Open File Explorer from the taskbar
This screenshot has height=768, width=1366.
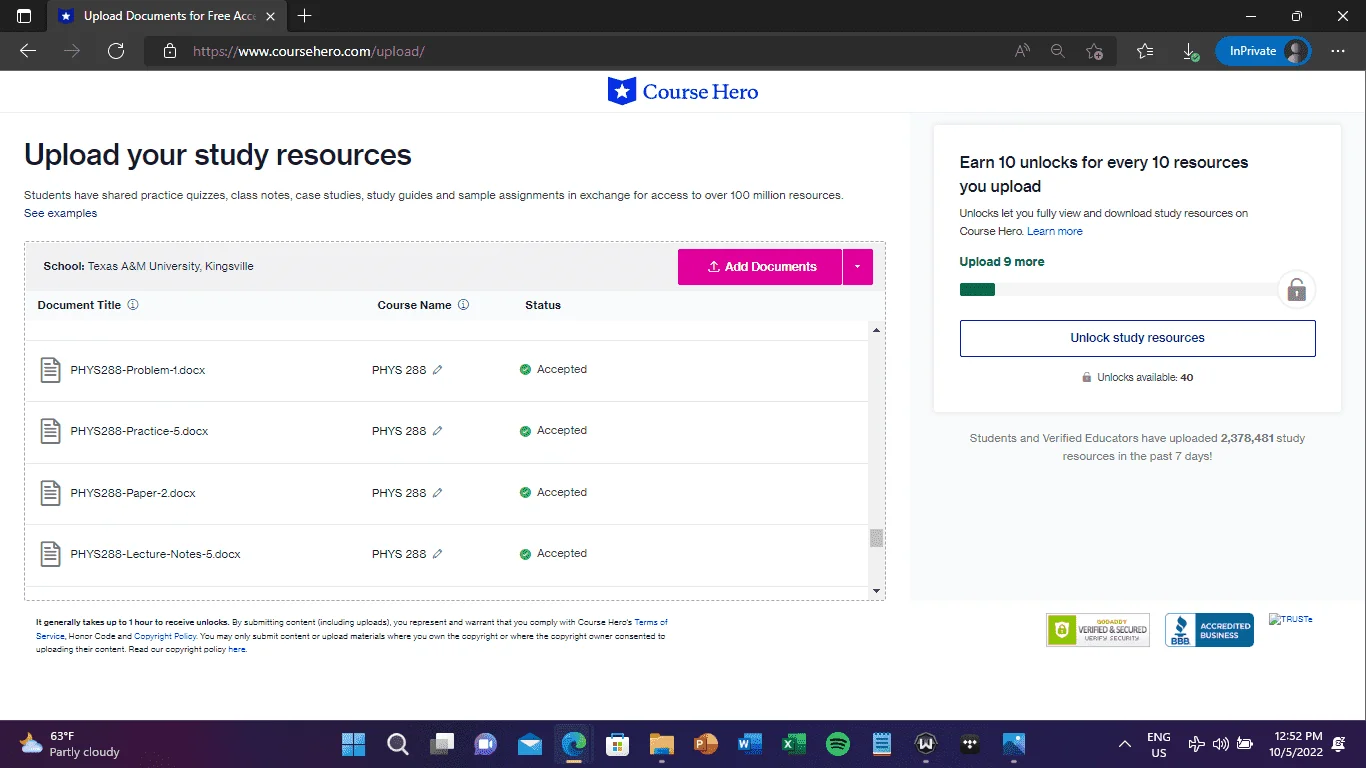662,744
